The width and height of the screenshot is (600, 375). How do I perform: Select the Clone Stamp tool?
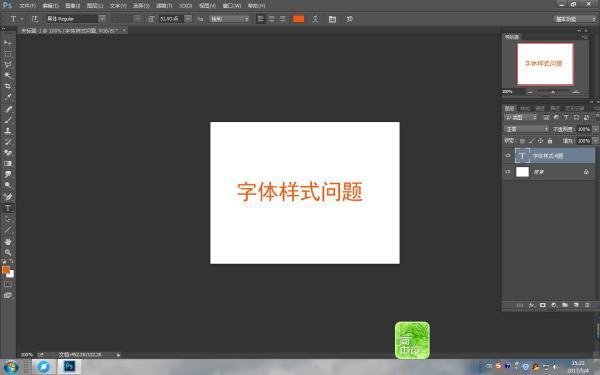tap(8, 131)
